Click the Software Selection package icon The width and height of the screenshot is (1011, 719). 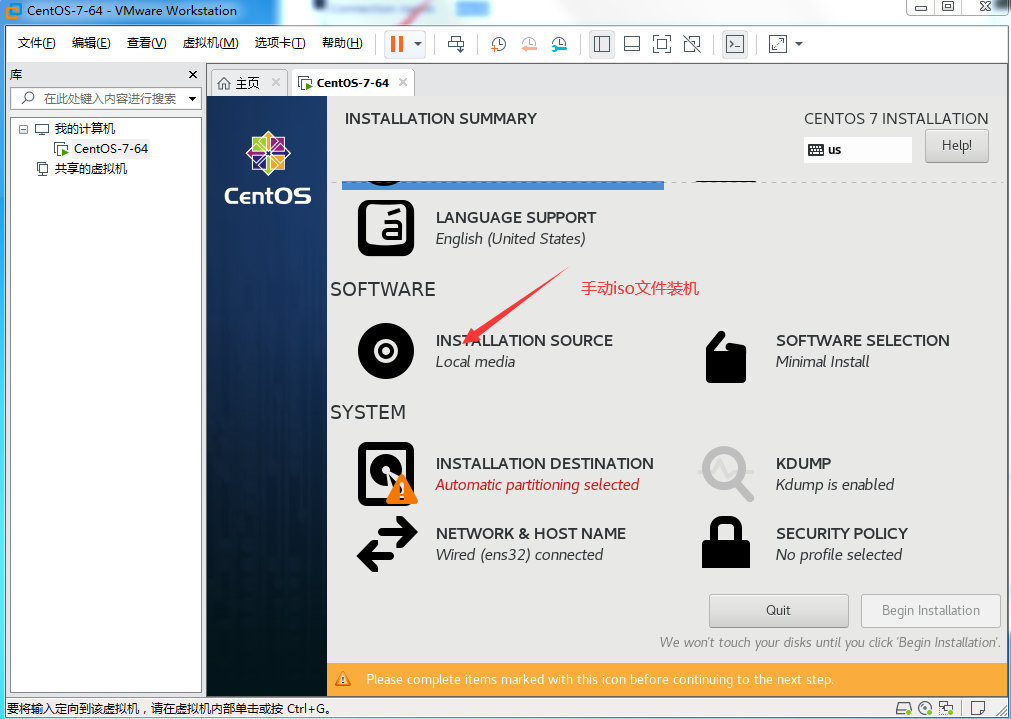coord(726,357)
